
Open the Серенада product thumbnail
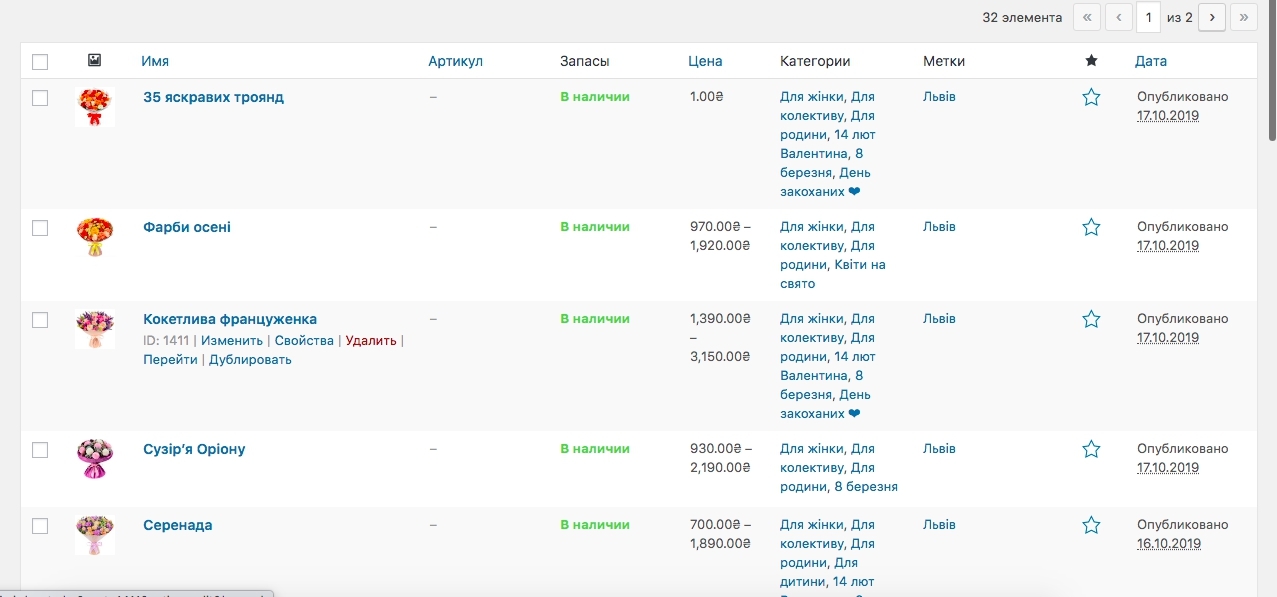pos(95,535)
